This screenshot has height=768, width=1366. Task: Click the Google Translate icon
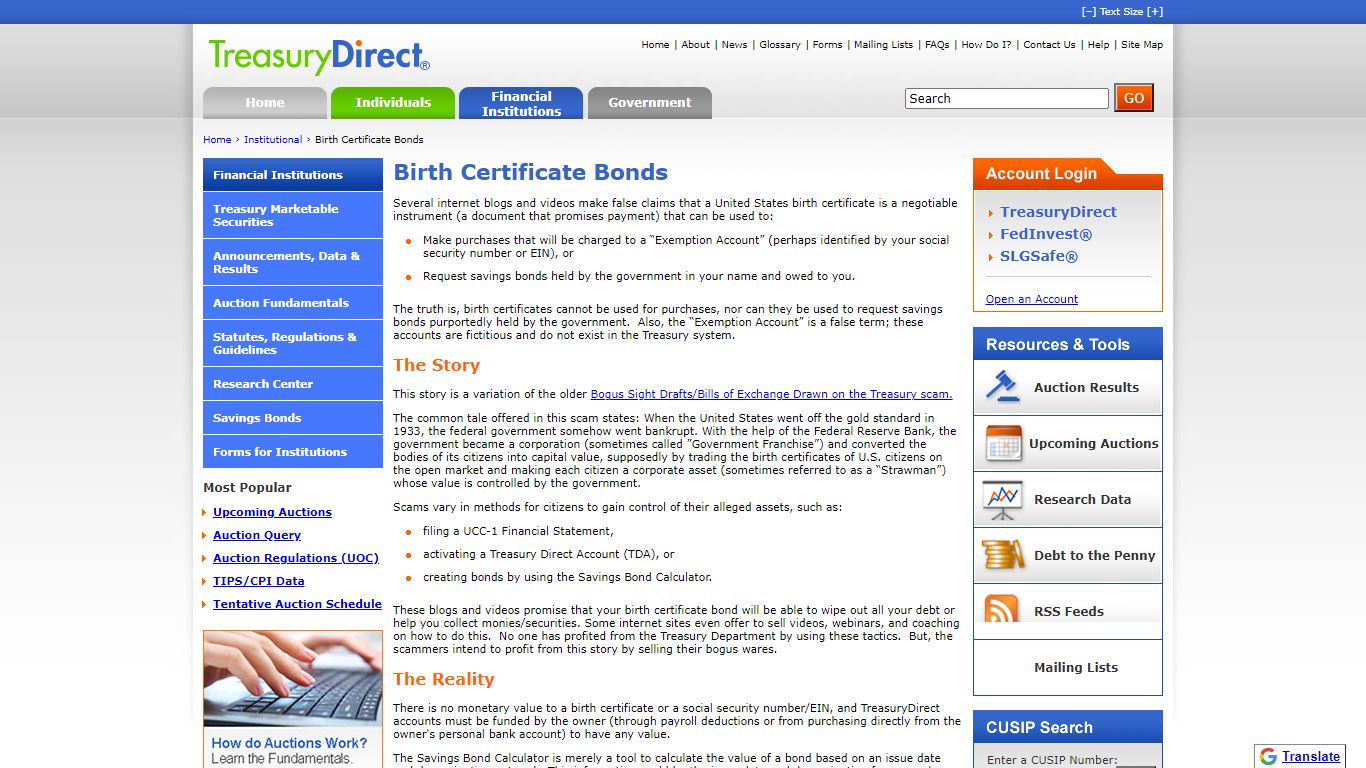(x=1268, y=756)
